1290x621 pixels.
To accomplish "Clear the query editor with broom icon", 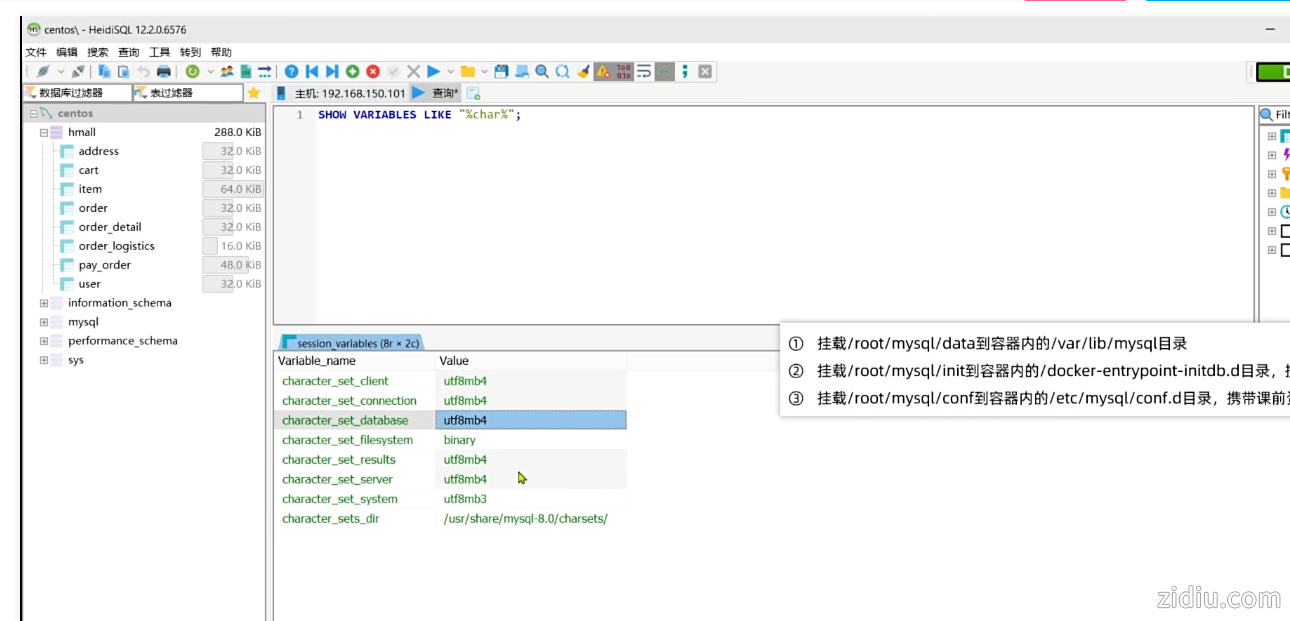I will click(583, 72).
